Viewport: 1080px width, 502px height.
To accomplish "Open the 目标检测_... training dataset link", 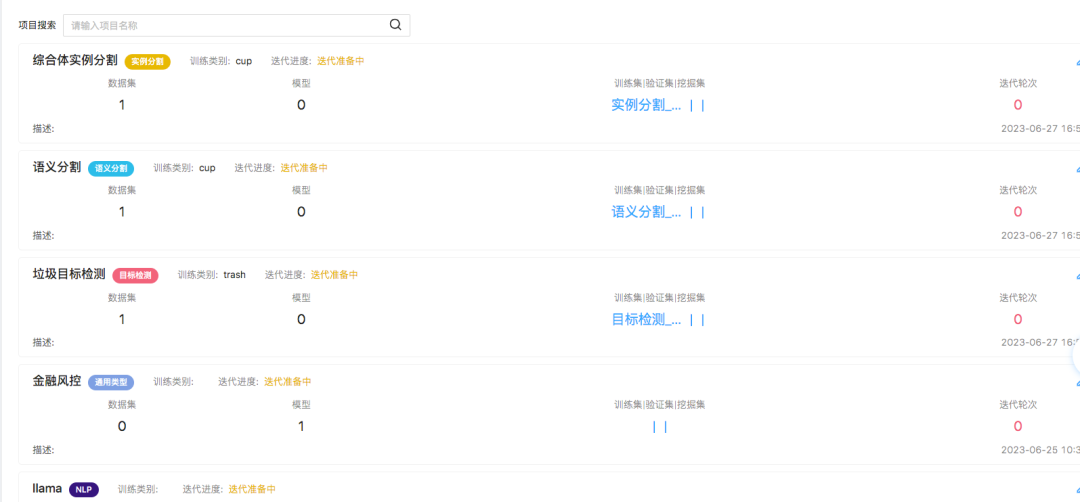I will pos(646,320).
